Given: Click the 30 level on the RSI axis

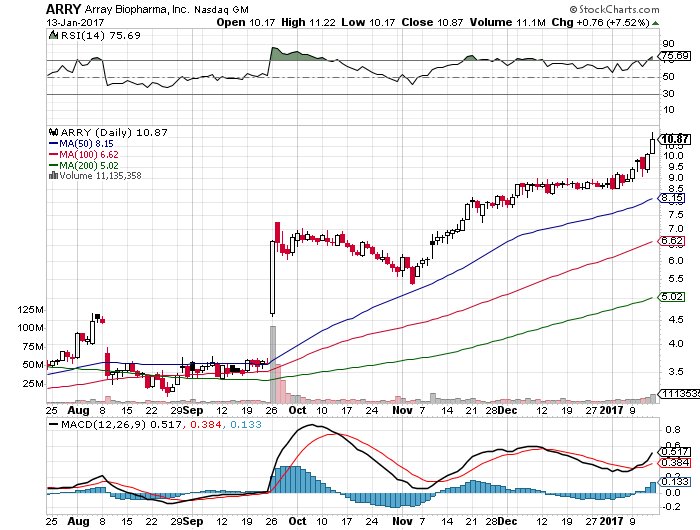Looking at the screenshot, I should [669, 94].
